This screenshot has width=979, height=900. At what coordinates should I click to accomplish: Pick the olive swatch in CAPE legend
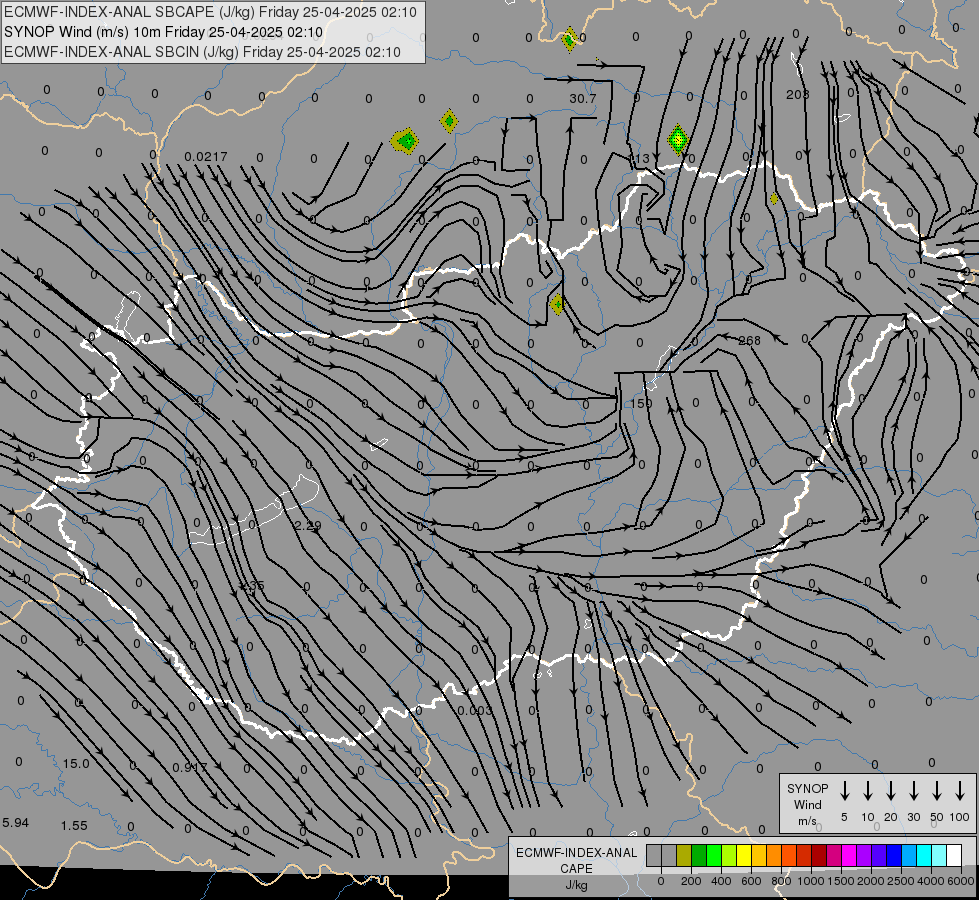click(684, 855)
